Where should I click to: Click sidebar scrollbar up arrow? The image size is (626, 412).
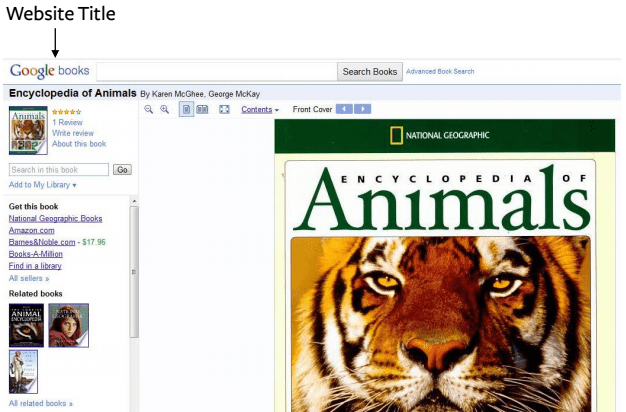tap(134, 201)
